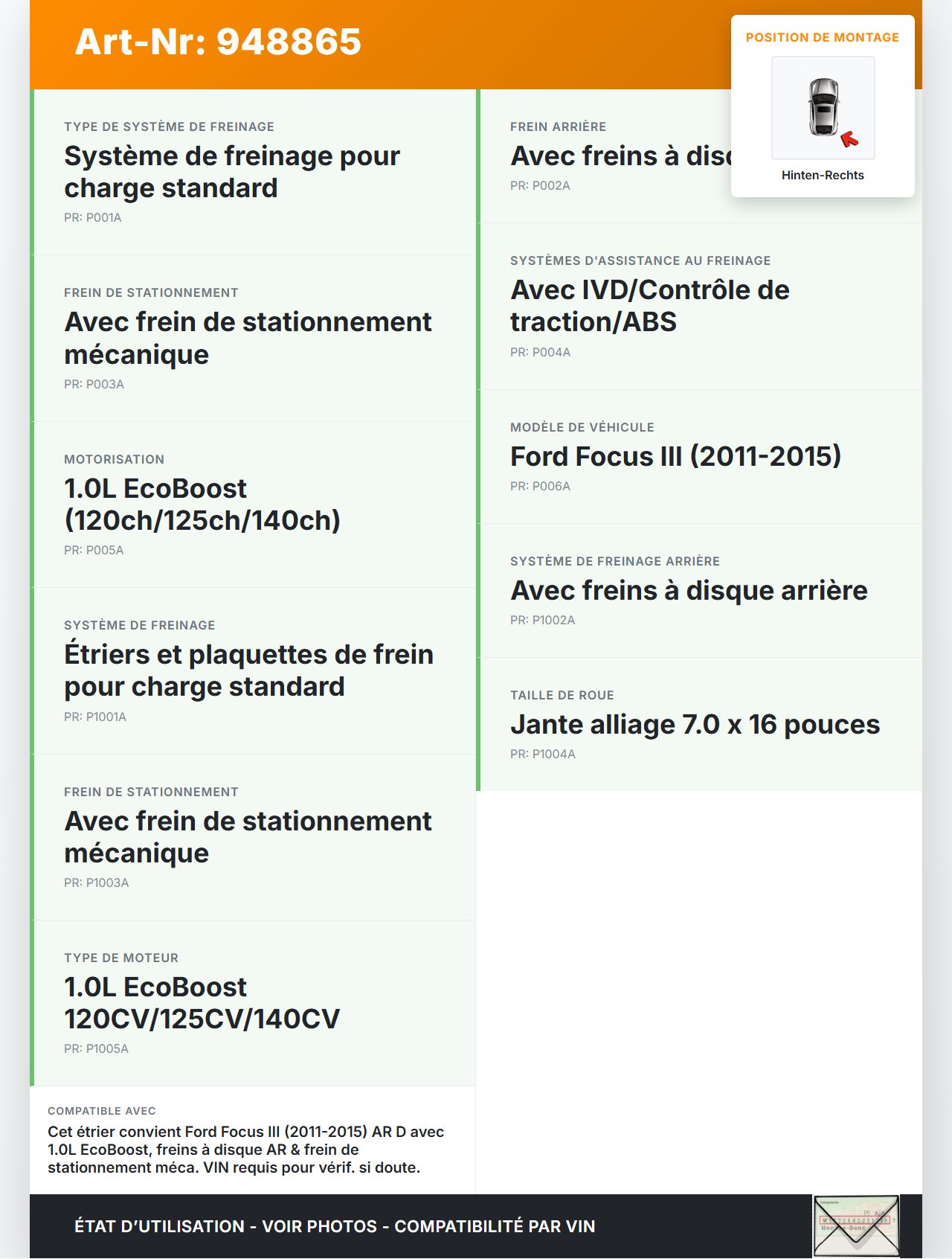Click the Frein arrière label
Viewport: 952px width, 1259px height.
click(558, 126)
